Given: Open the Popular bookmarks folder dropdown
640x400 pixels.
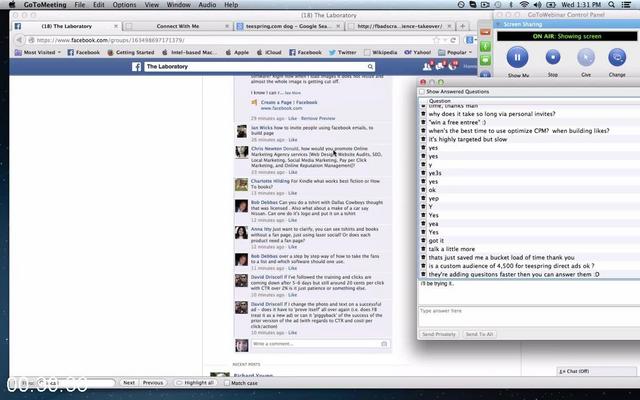Looking at the screenshot, I should pos(455,52).
